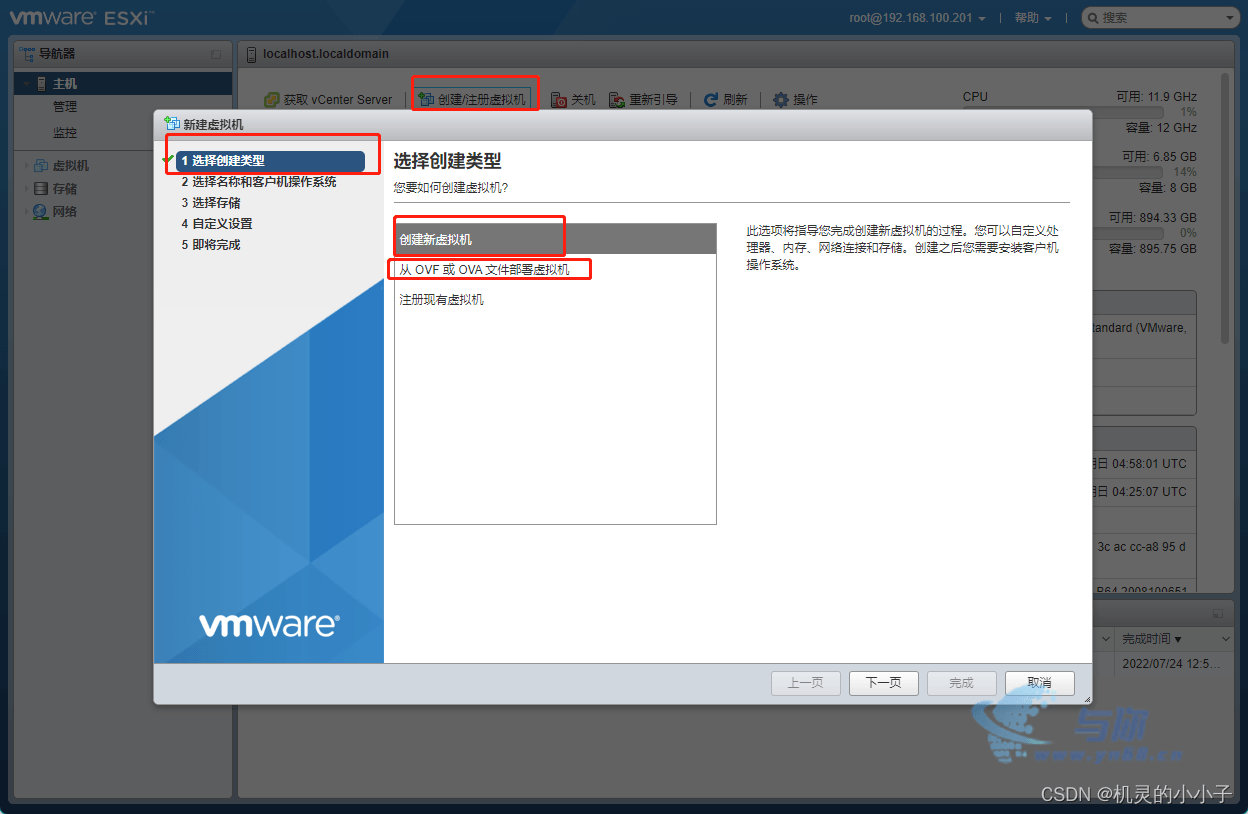Click the 下一页 button
Image resolution: width=1248 pixels, height=814 pixels.
pos(884,683)
